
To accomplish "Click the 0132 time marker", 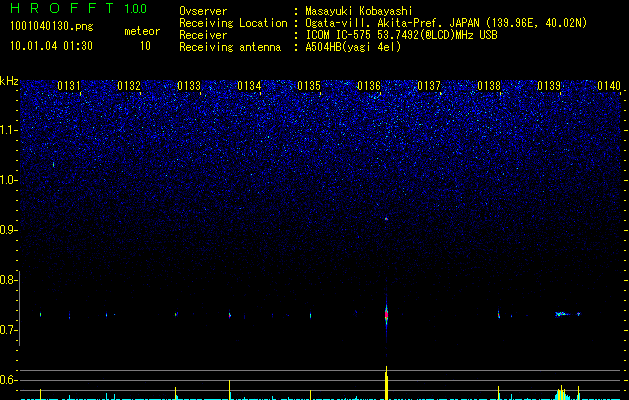I will [x=129, y=85].
